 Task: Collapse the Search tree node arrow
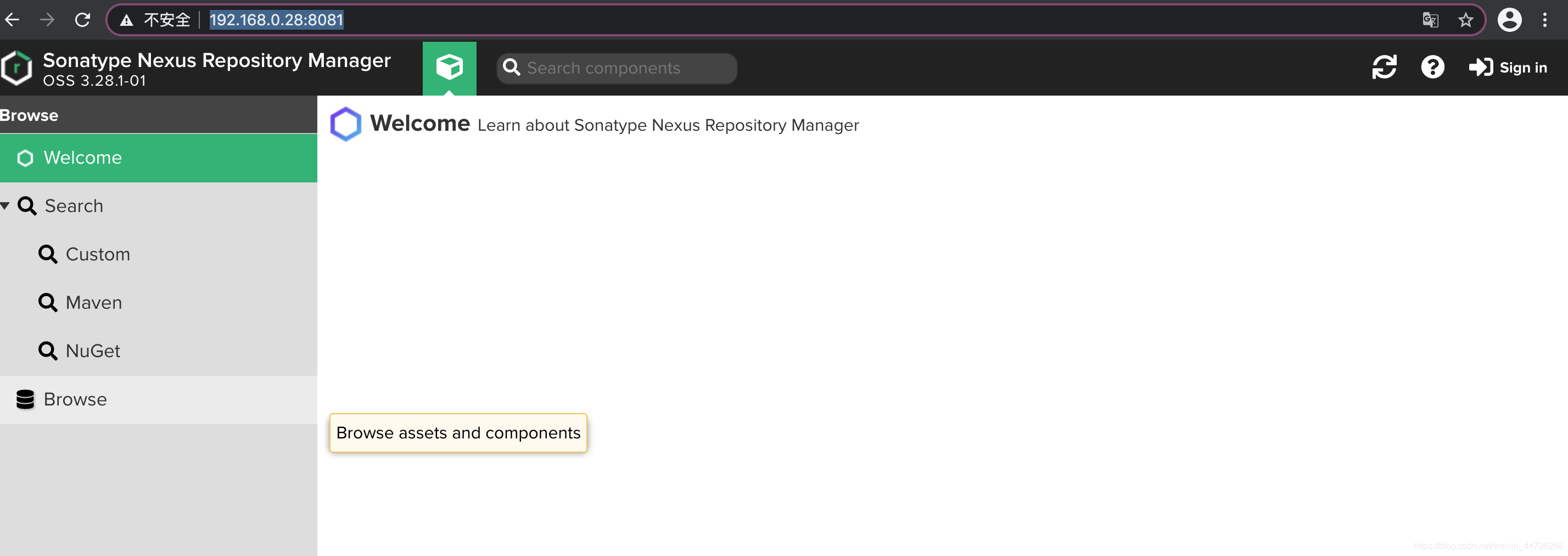click(x=5, y=207)
